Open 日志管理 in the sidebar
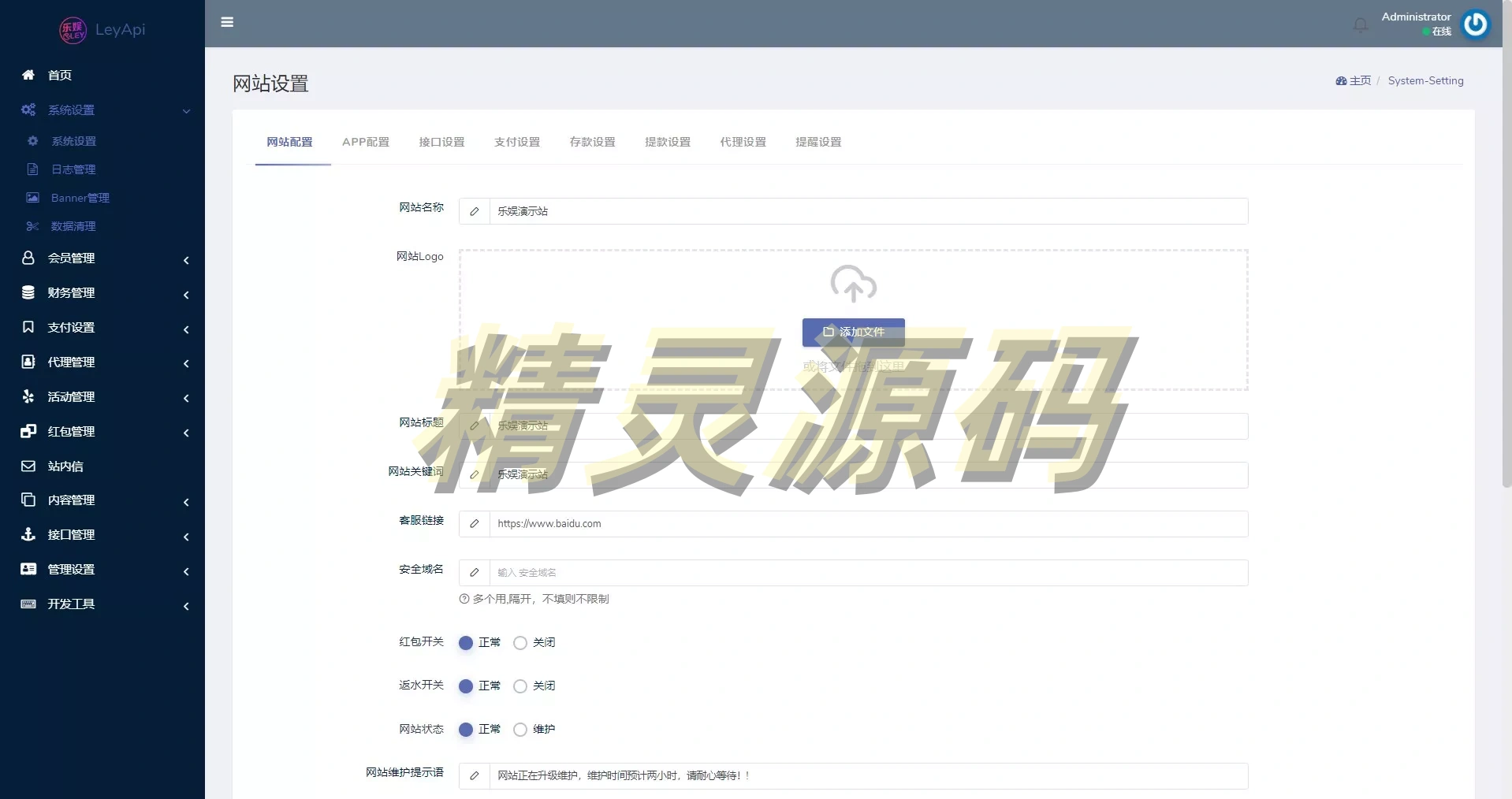The width and height of the screenshot is (1512, 799). 73,169
